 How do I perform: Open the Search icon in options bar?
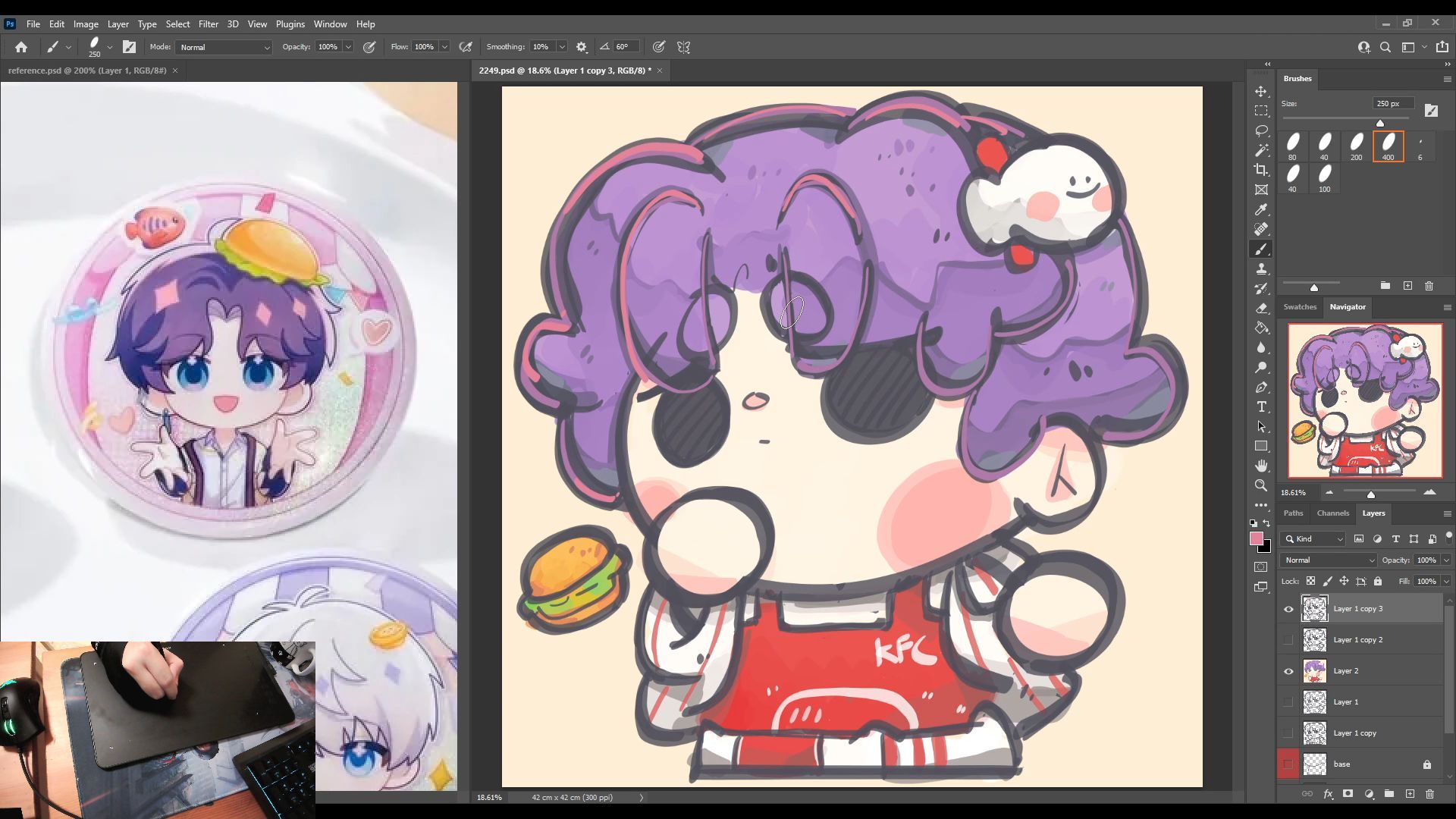click(1385, 47)
